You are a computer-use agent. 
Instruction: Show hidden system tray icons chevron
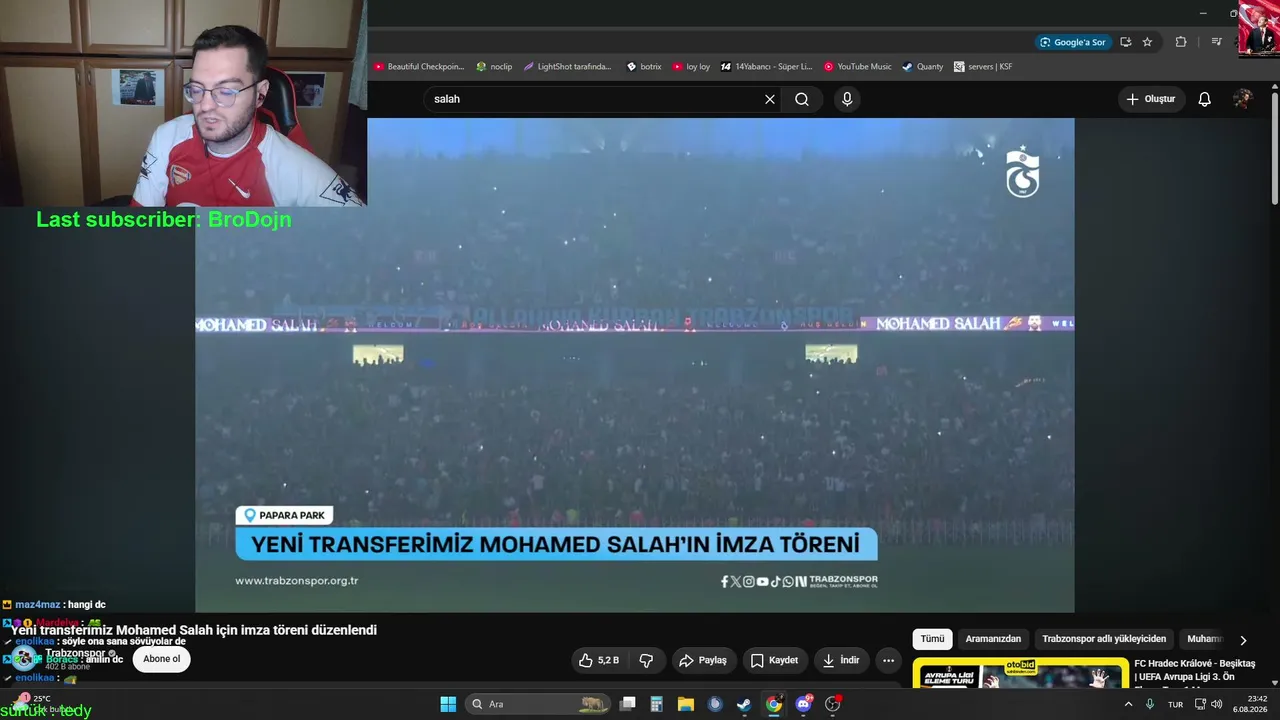1128,704
